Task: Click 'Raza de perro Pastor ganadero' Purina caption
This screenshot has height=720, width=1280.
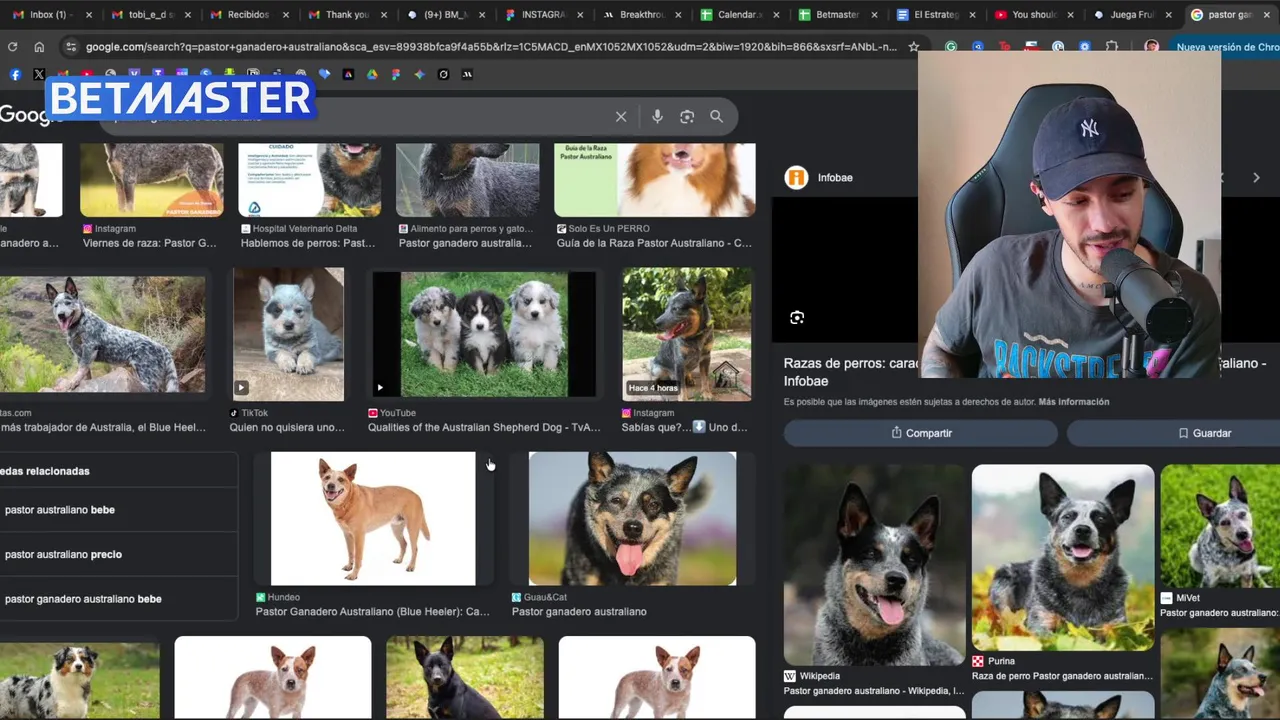Action: [x=1063, y=676]
